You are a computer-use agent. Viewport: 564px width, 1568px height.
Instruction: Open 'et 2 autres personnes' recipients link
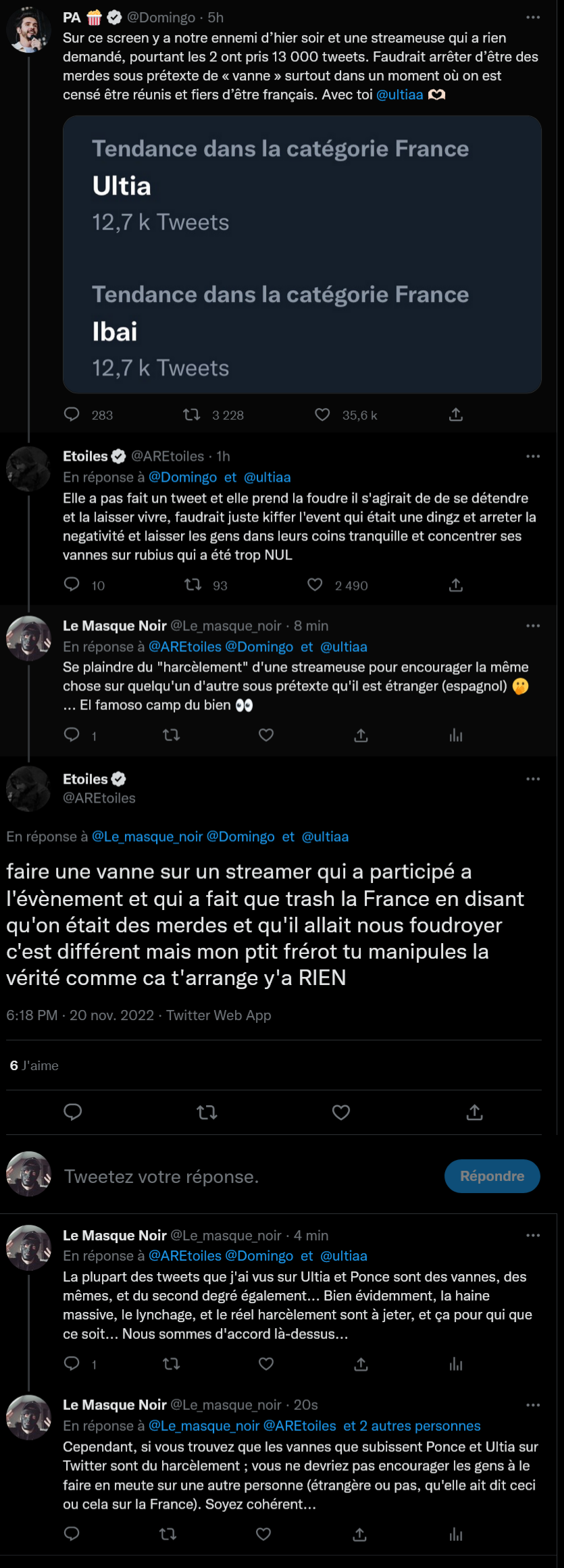click(x=412, y=1425)
